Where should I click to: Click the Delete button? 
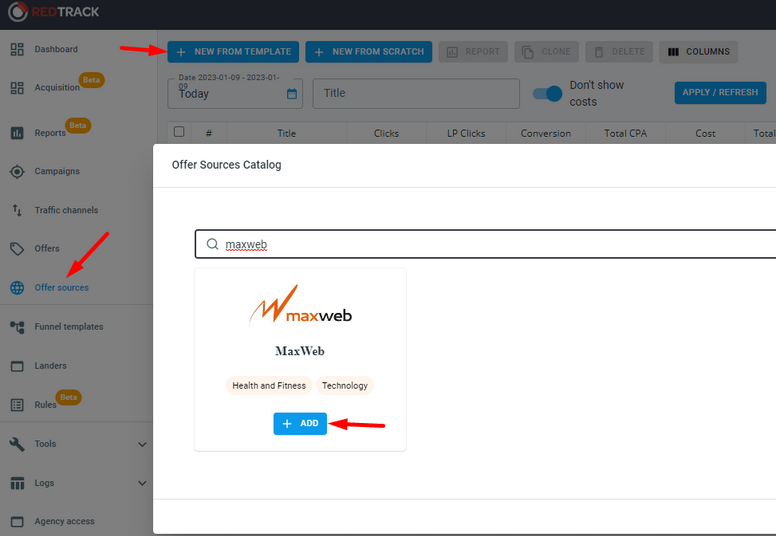point(619,51)
